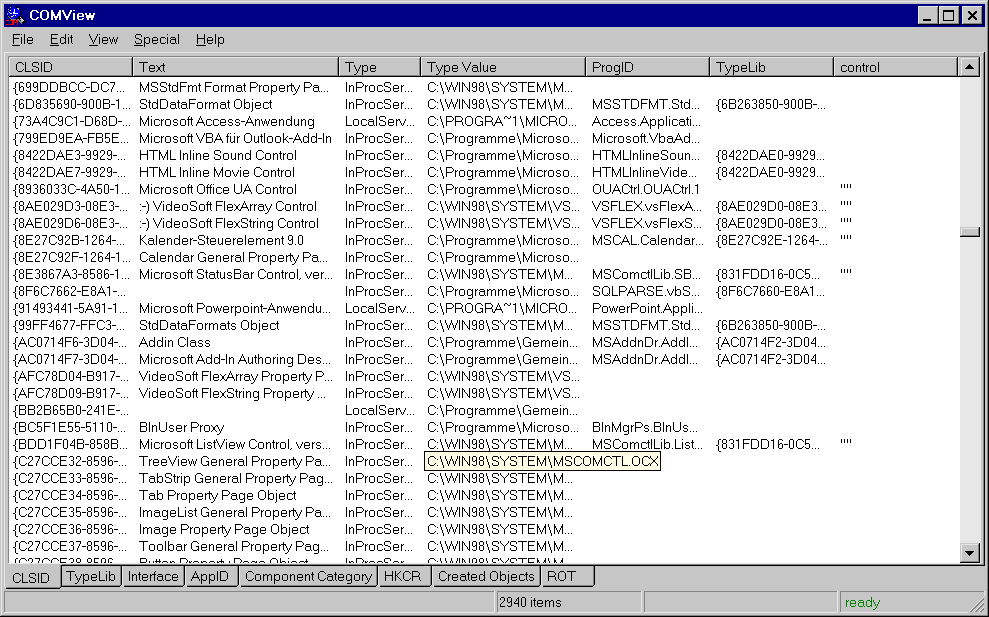This screenshot has width=989, height=617.
Task: Click the BlnMgrPs.BlnUs ProgID cell
Action: coord(645,428)
